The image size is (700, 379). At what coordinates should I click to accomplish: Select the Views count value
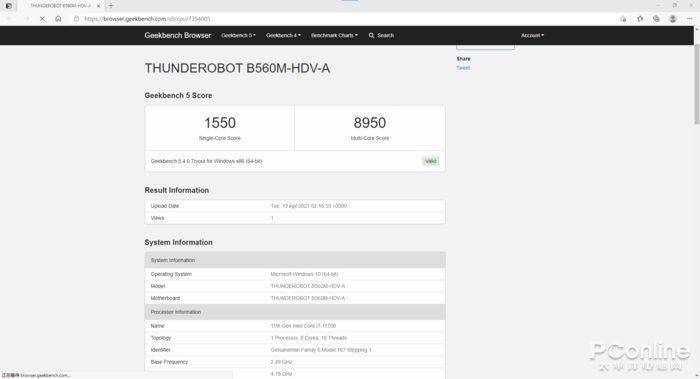(x=272, y=218)
